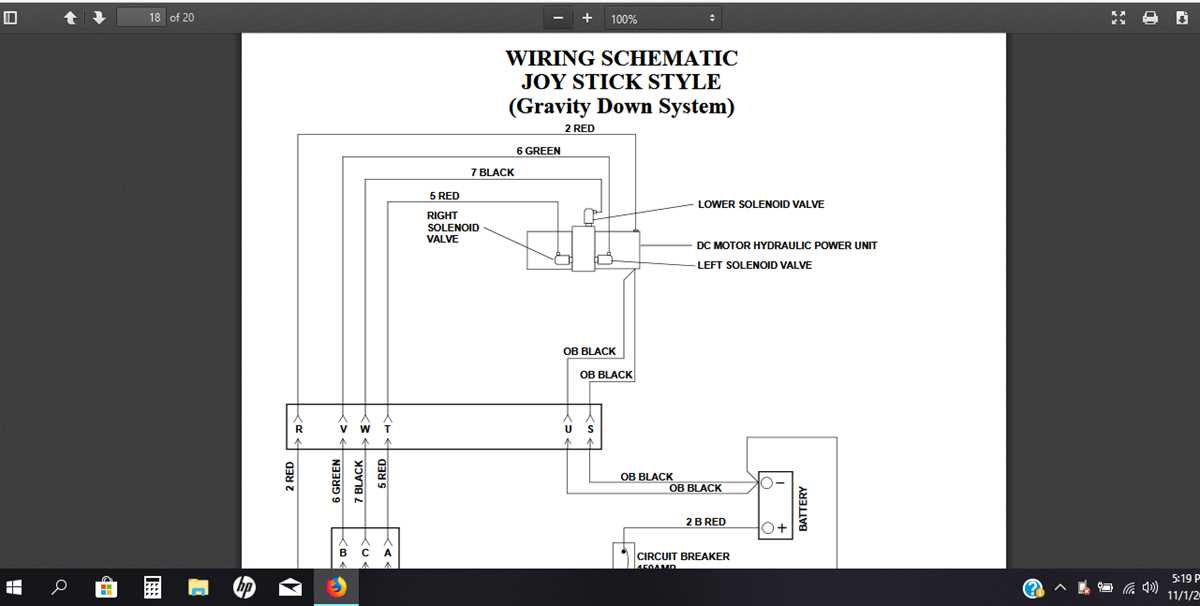Open taskbar search magnifier
1200x606 pixels.
point(60,587)
